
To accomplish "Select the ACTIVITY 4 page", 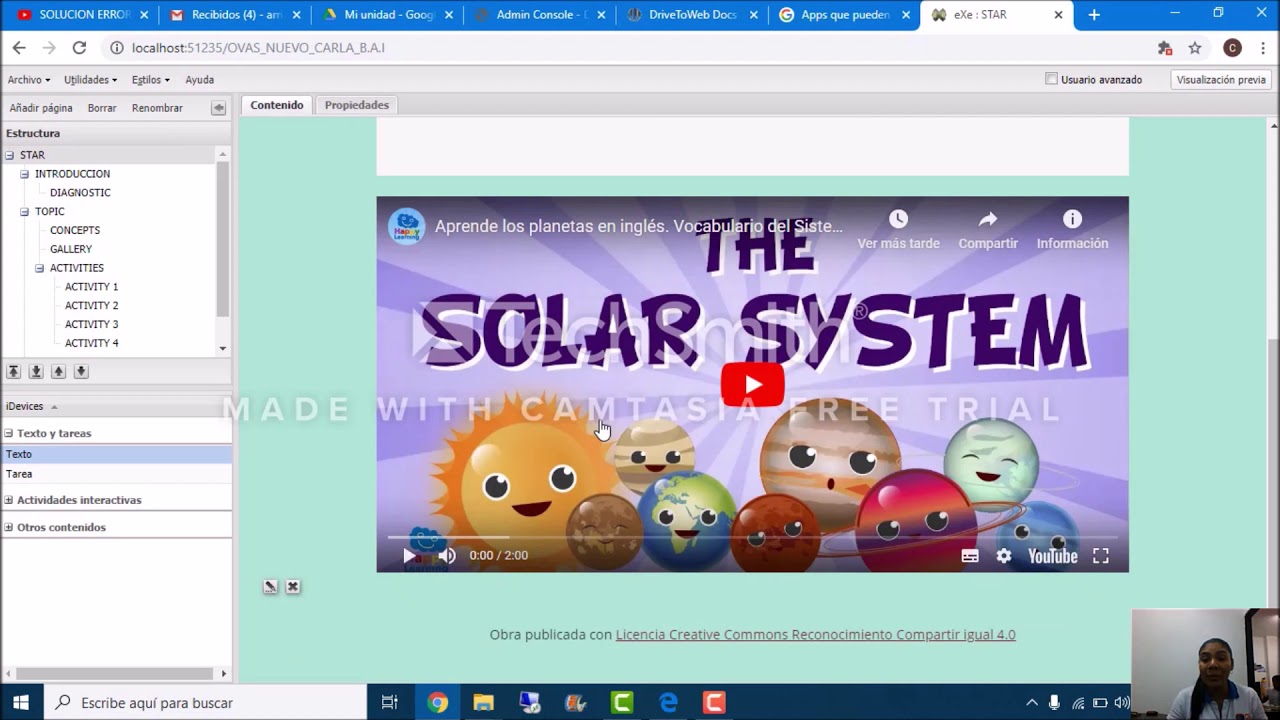I will pos(91,343).
